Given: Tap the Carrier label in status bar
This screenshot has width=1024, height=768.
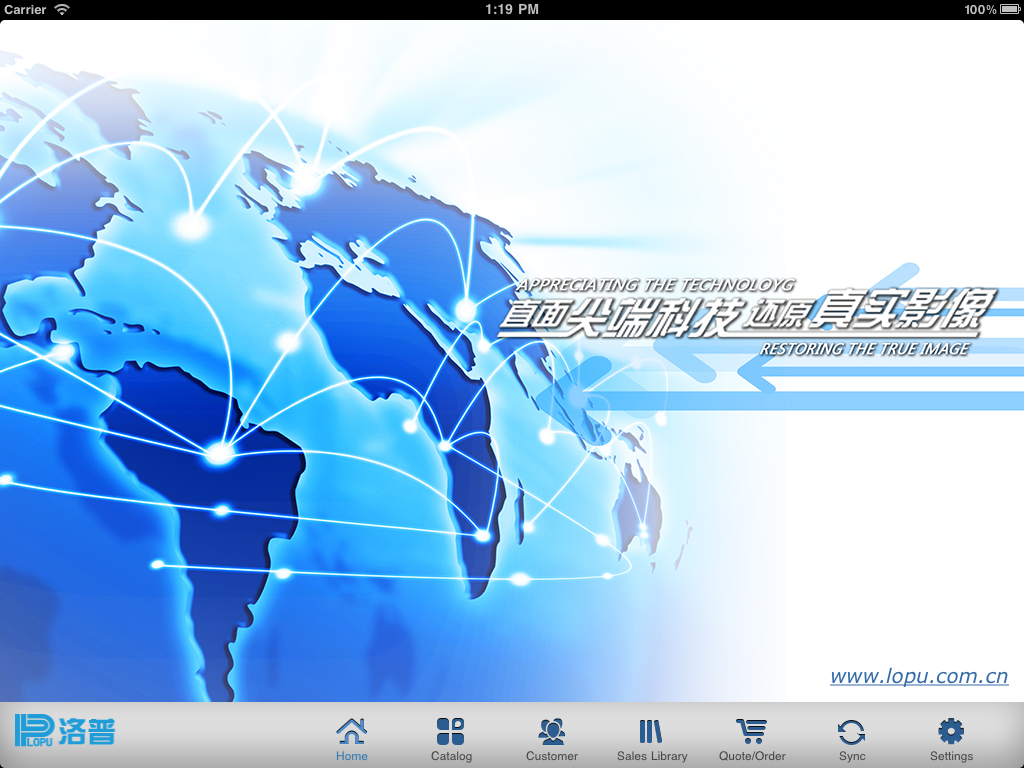Looking at the screenshot, I should (25, 9).
